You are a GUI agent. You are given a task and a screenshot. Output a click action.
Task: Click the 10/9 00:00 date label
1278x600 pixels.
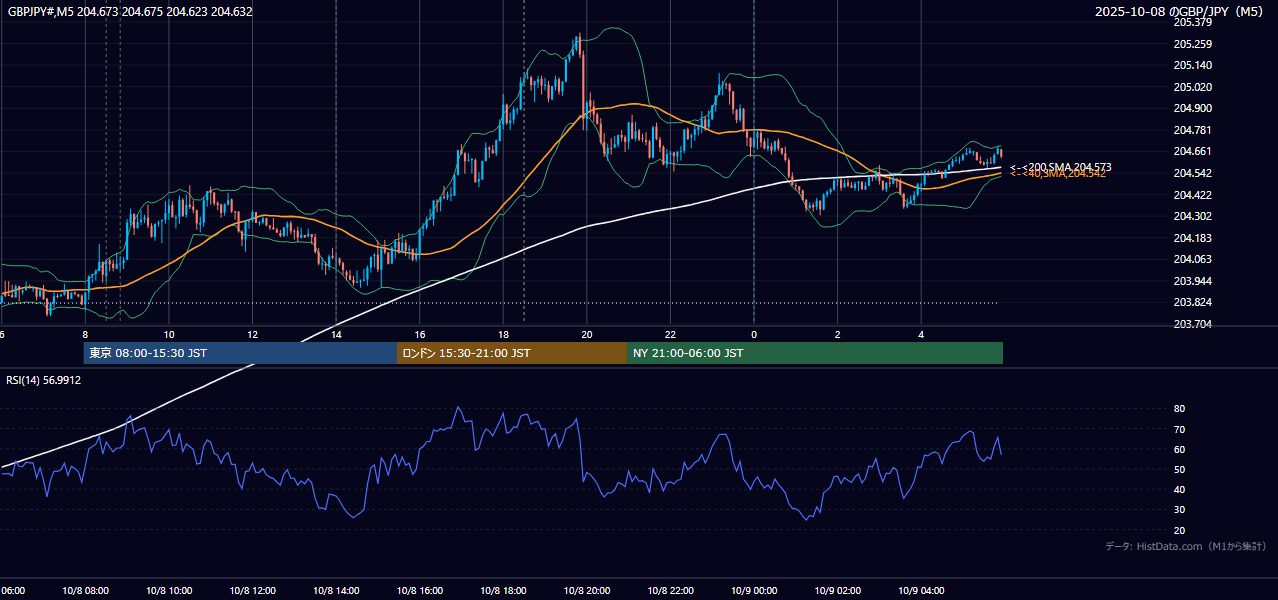pos(754,590)
